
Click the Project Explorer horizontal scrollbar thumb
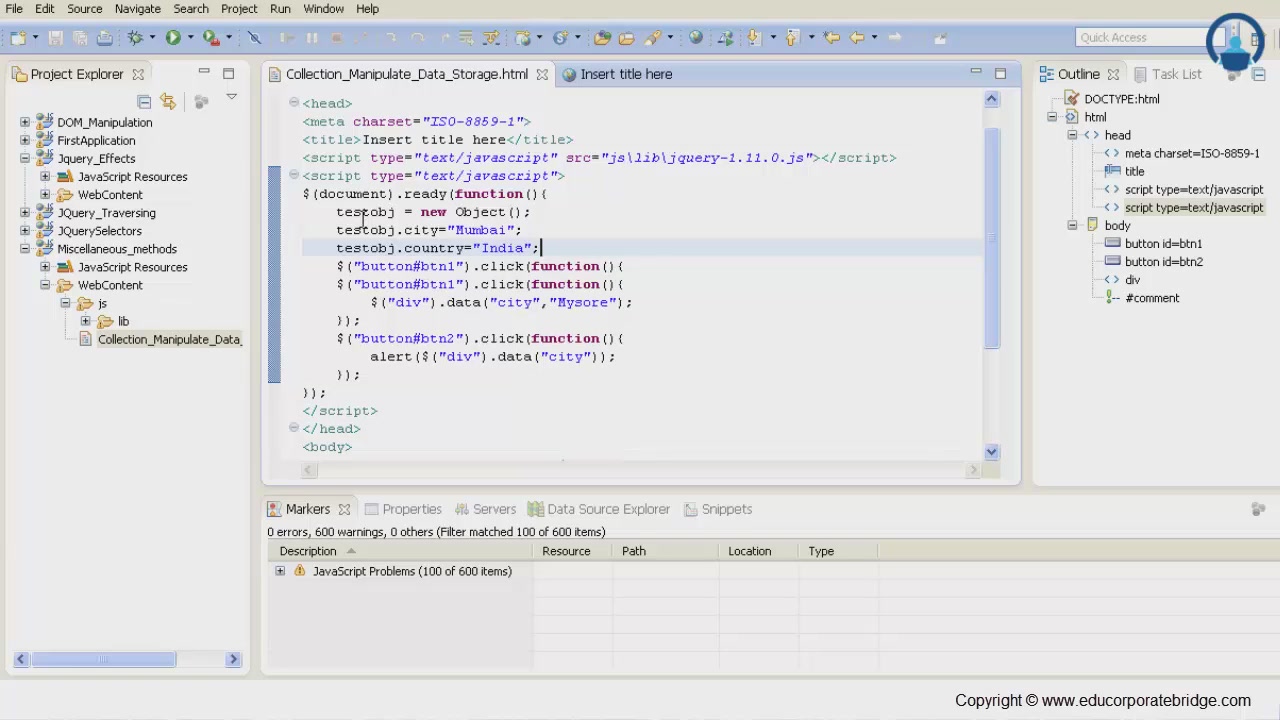pyautogui.click(x=103, y=659)
